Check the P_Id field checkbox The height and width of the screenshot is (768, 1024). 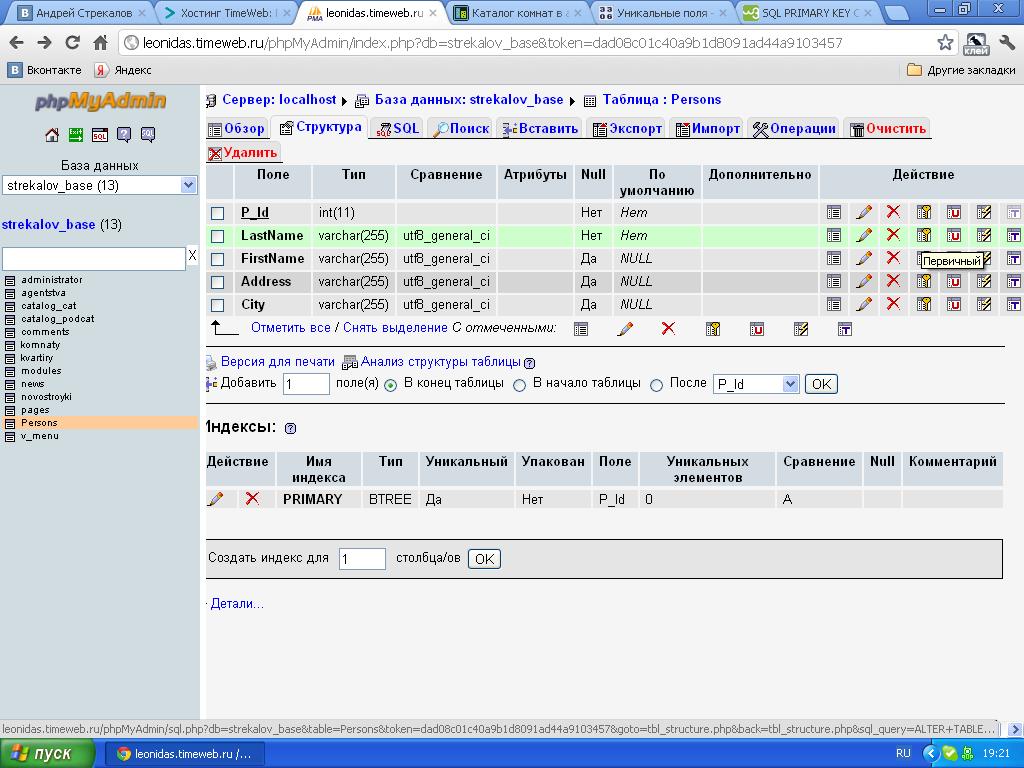pyautogui.click(x=217, y=213)
